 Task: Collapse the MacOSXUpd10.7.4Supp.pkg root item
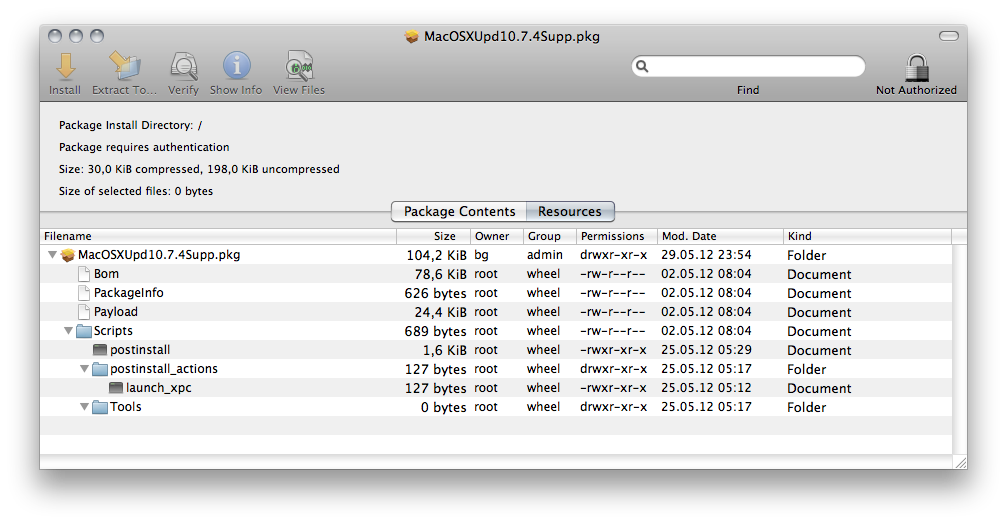coord(53,255)
